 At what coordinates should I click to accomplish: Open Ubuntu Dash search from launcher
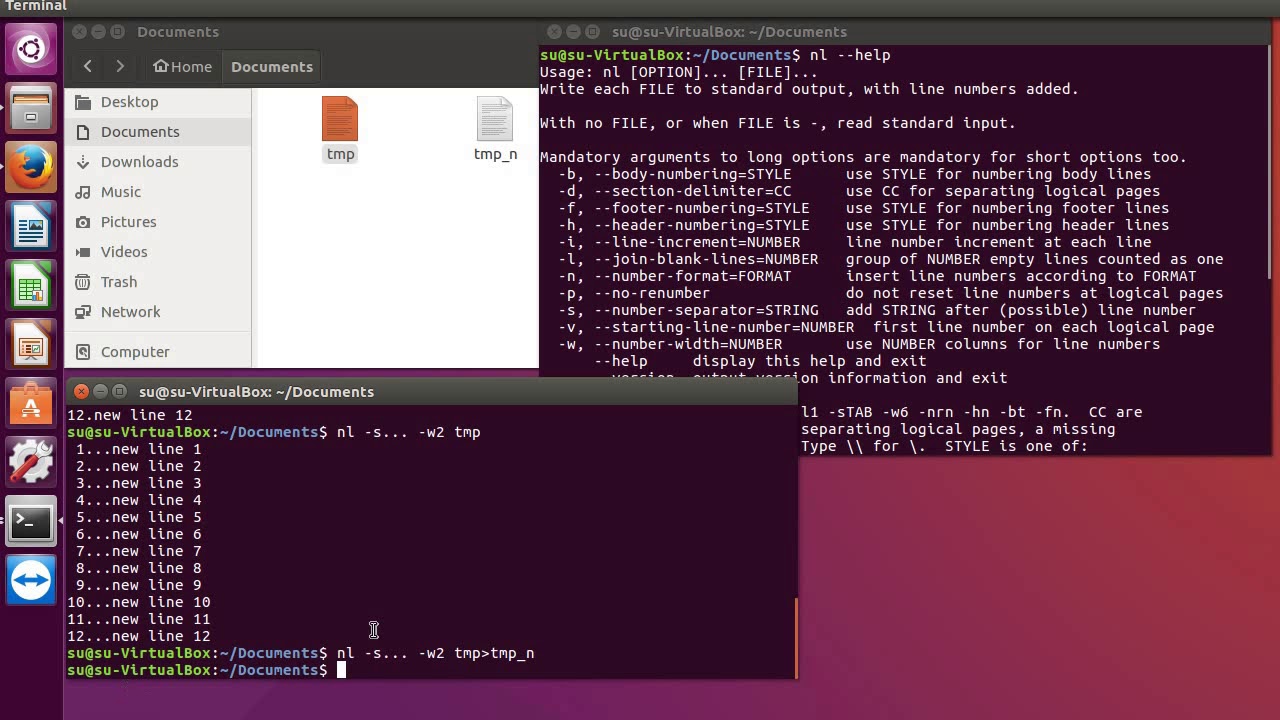31,48
